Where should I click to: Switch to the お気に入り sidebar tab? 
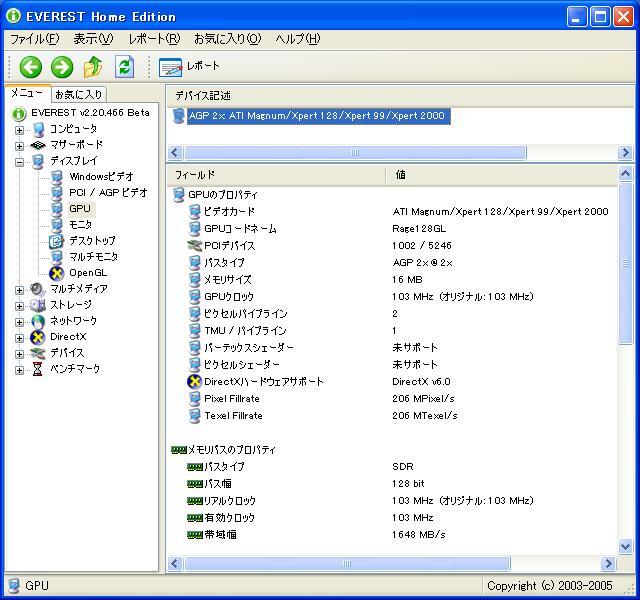point(79,95)
